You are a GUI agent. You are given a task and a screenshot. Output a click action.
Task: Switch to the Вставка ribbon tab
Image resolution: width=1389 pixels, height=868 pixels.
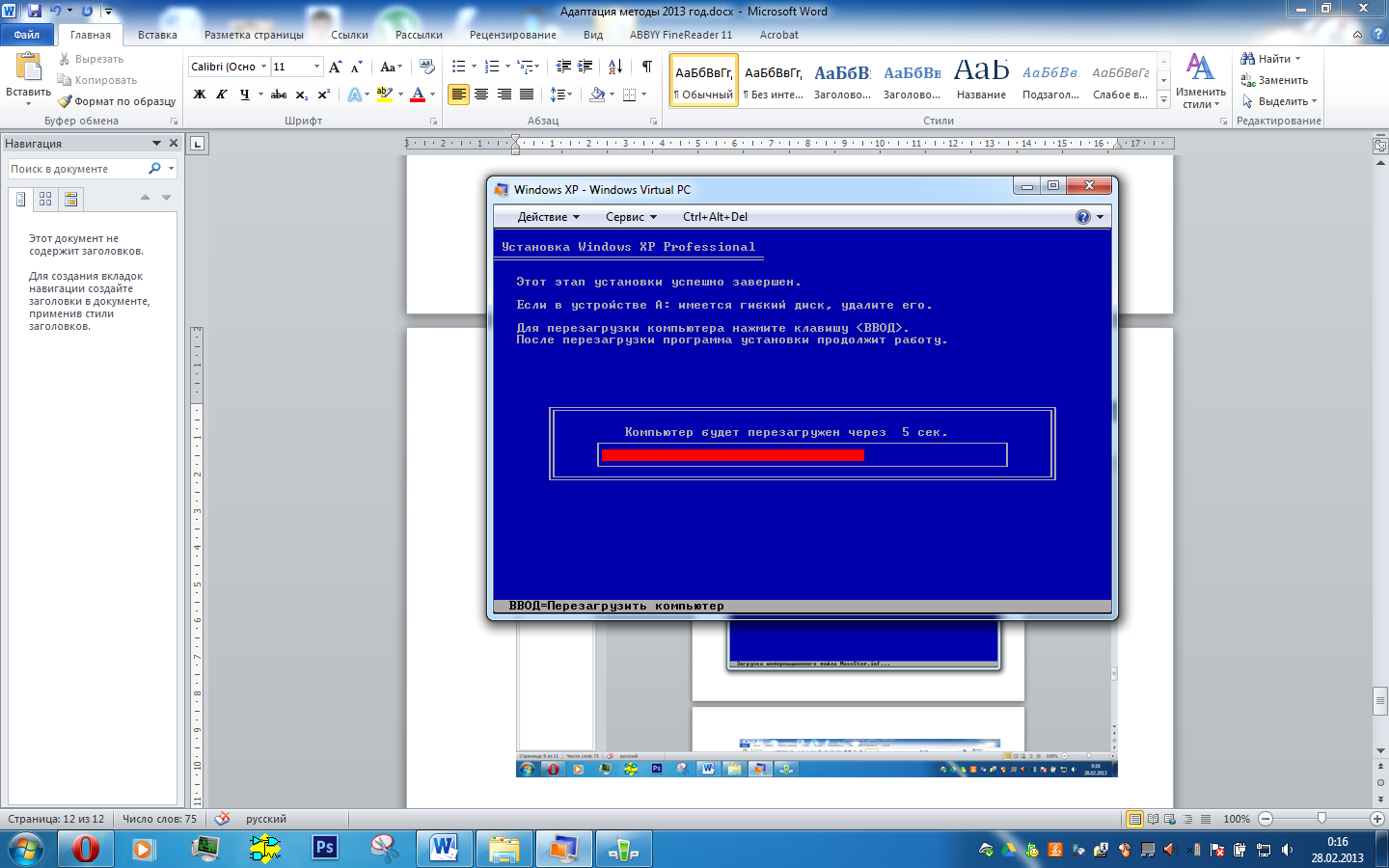click(157, 35)
